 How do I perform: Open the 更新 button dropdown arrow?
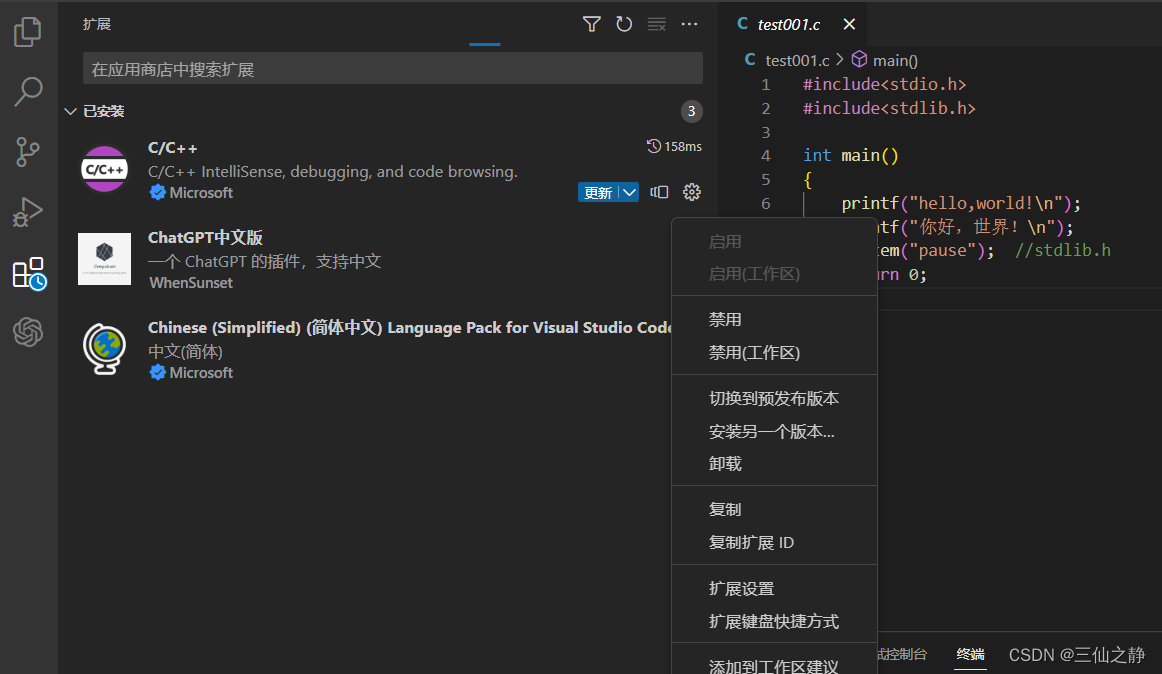629,192
